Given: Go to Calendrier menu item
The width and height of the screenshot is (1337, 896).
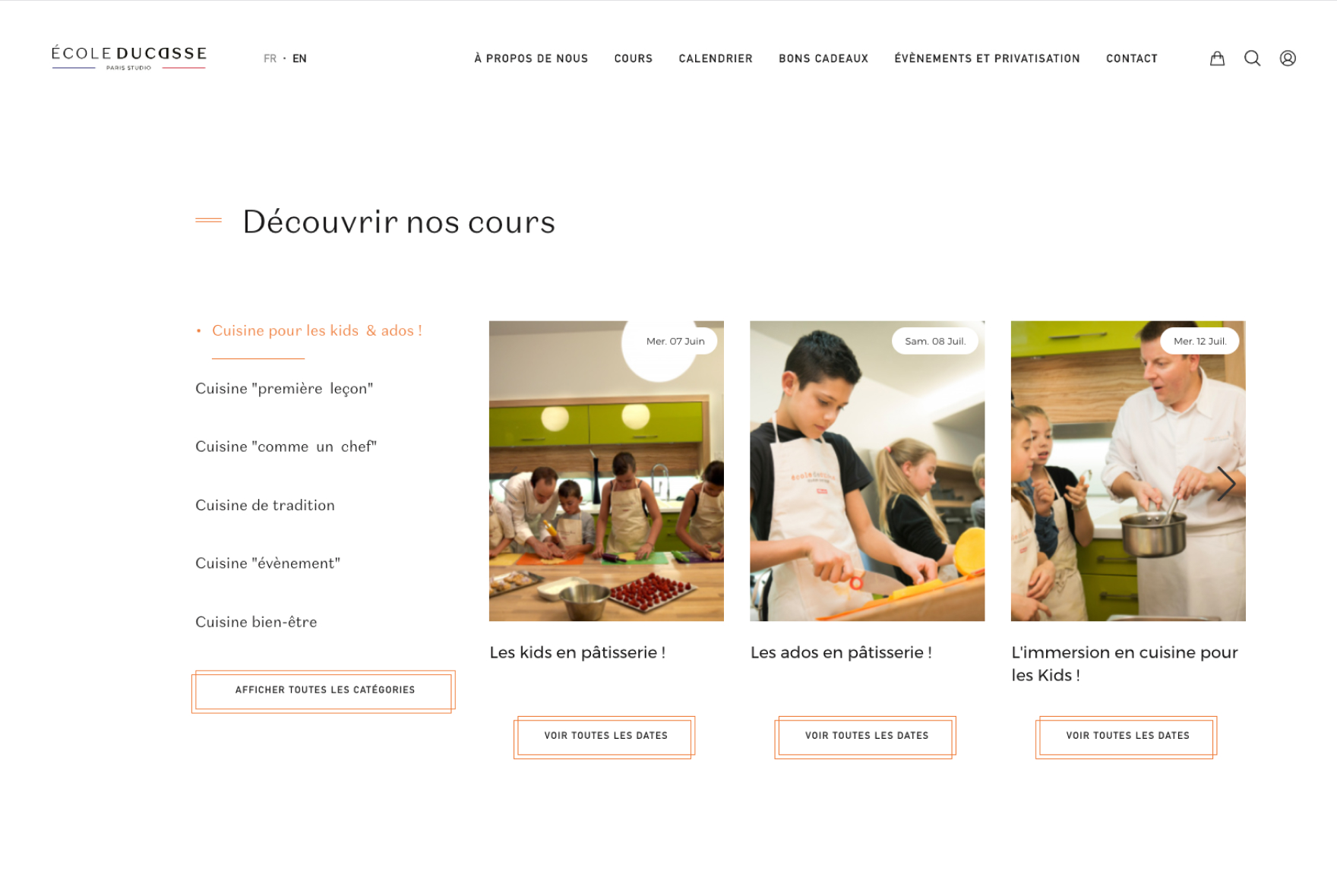Looking at the screenshot, I should 716,58.
